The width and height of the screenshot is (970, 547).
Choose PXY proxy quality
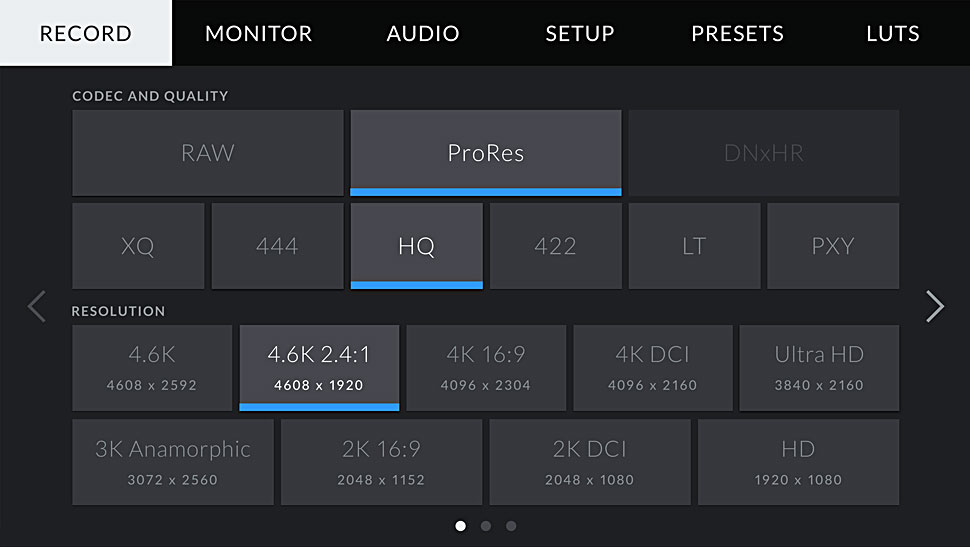(833, 246)
